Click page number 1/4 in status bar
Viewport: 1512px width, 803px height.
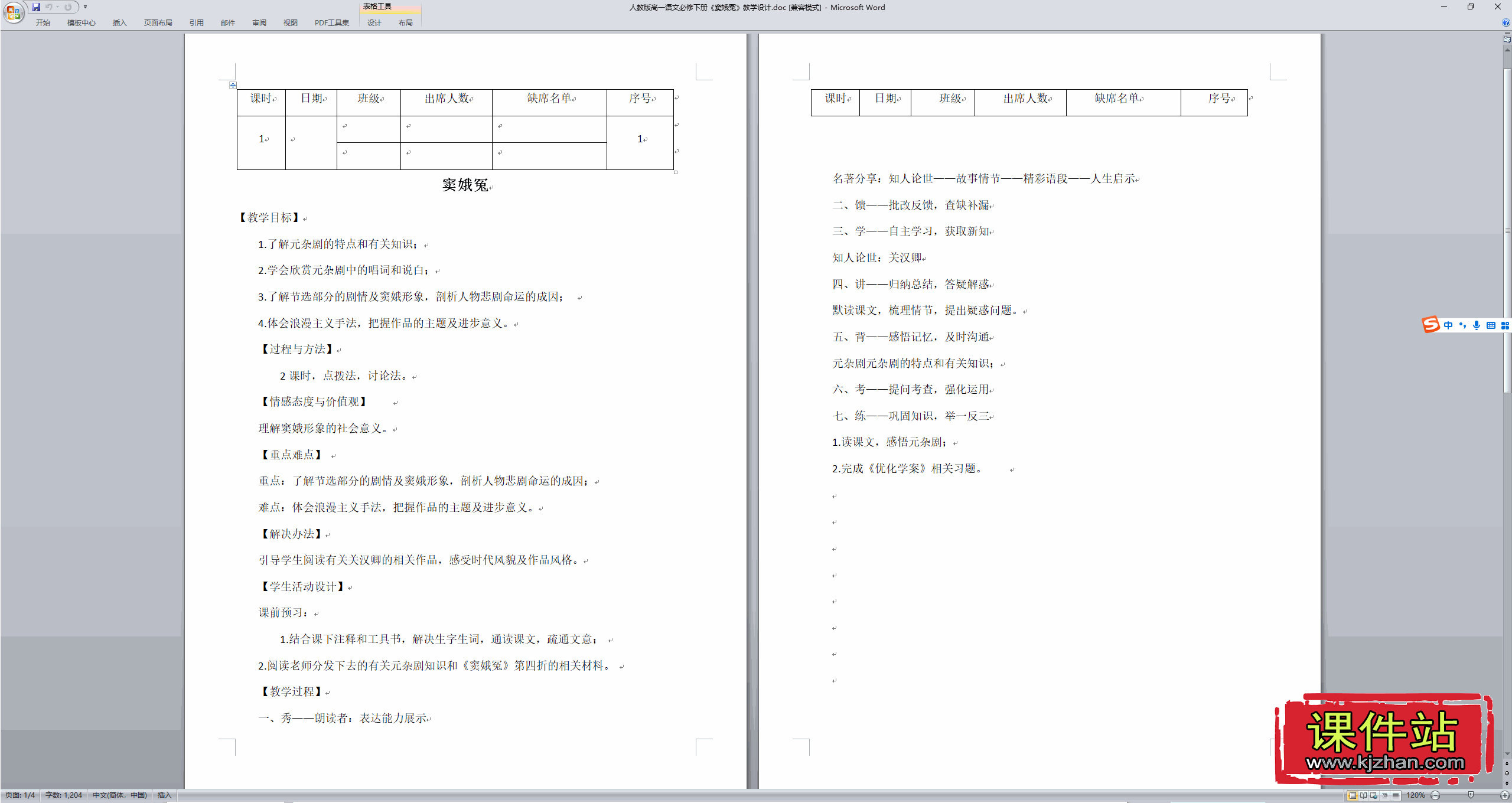[x=20, y=795]
